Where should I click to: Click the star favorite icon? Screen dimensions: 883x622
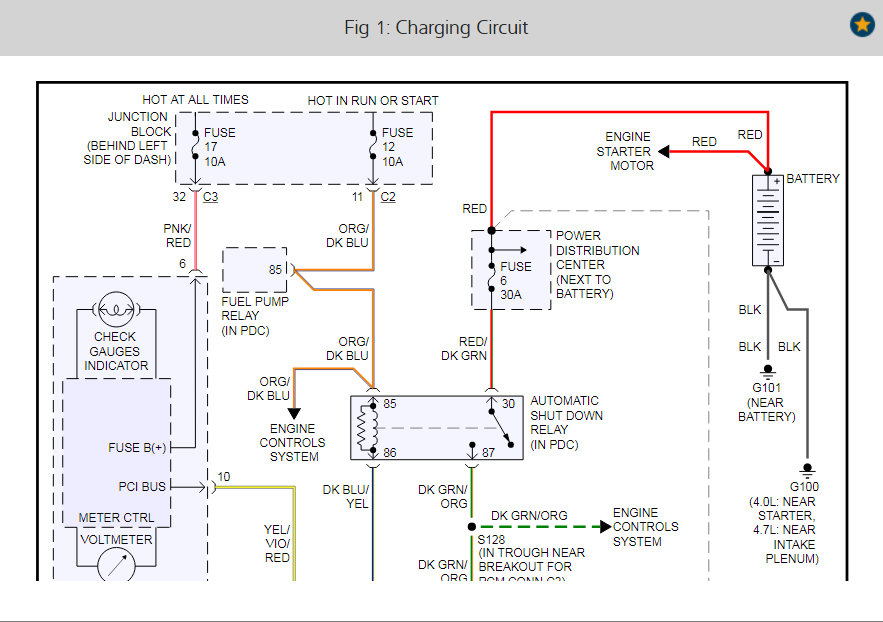tap(862, 25)
